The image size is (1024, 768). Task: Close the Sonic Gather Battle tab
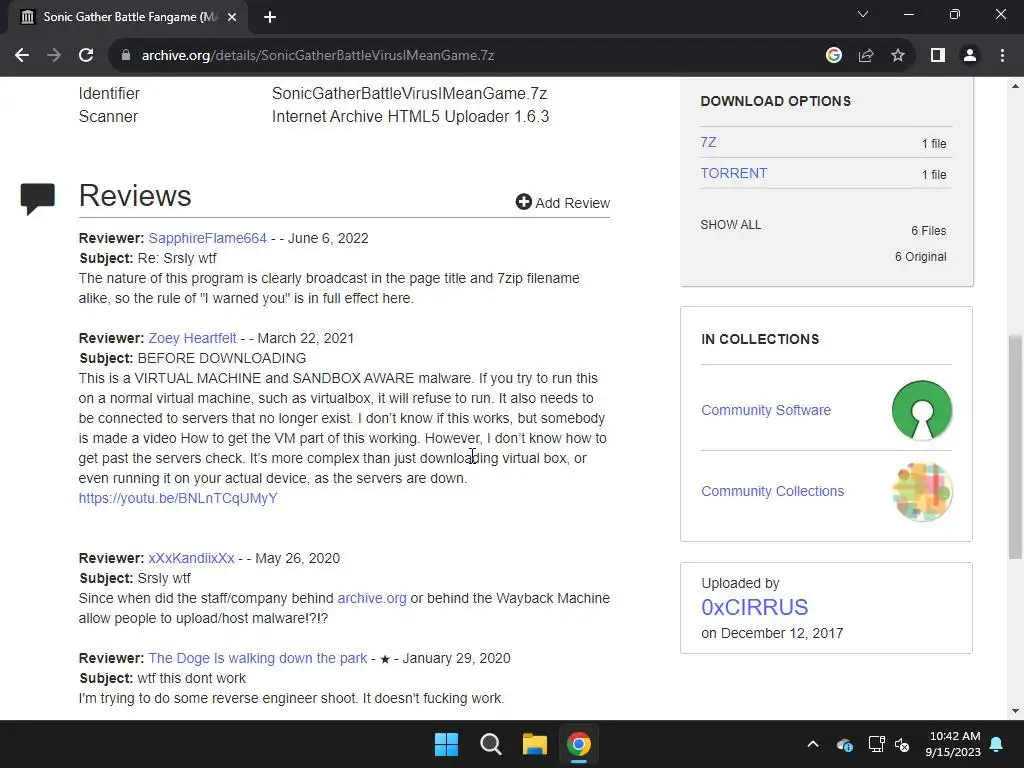click(232, 17)
